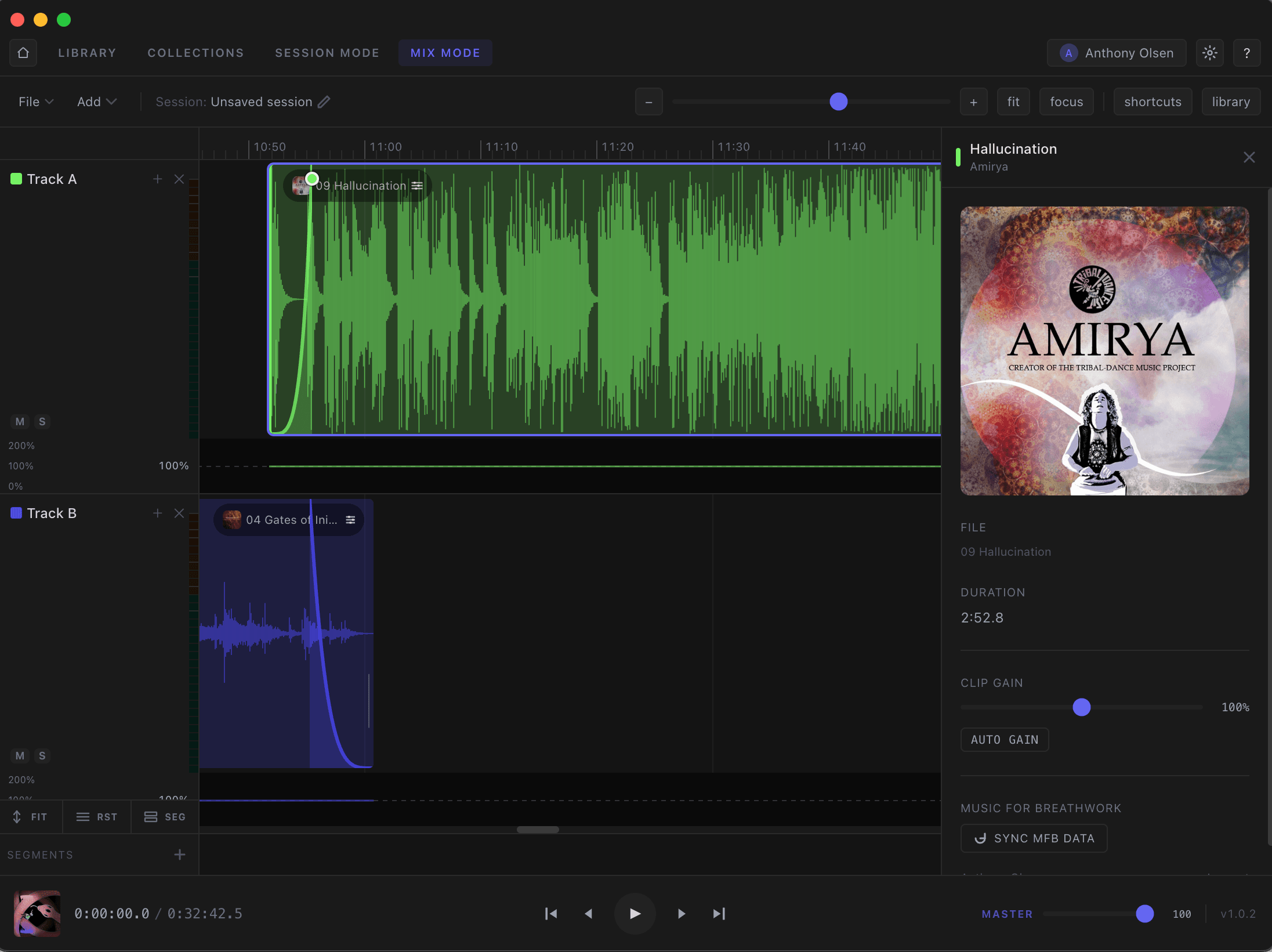
Task: Go to the home screen icon
Action: point(23,53)
